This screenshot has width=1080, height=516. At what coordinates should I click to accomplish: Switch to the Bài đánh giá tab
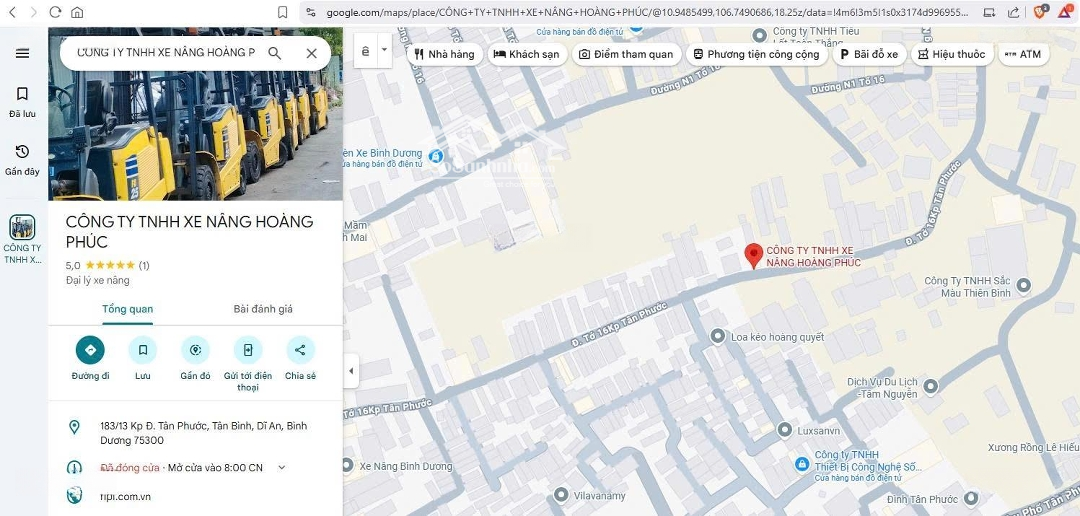pos(263,309)
